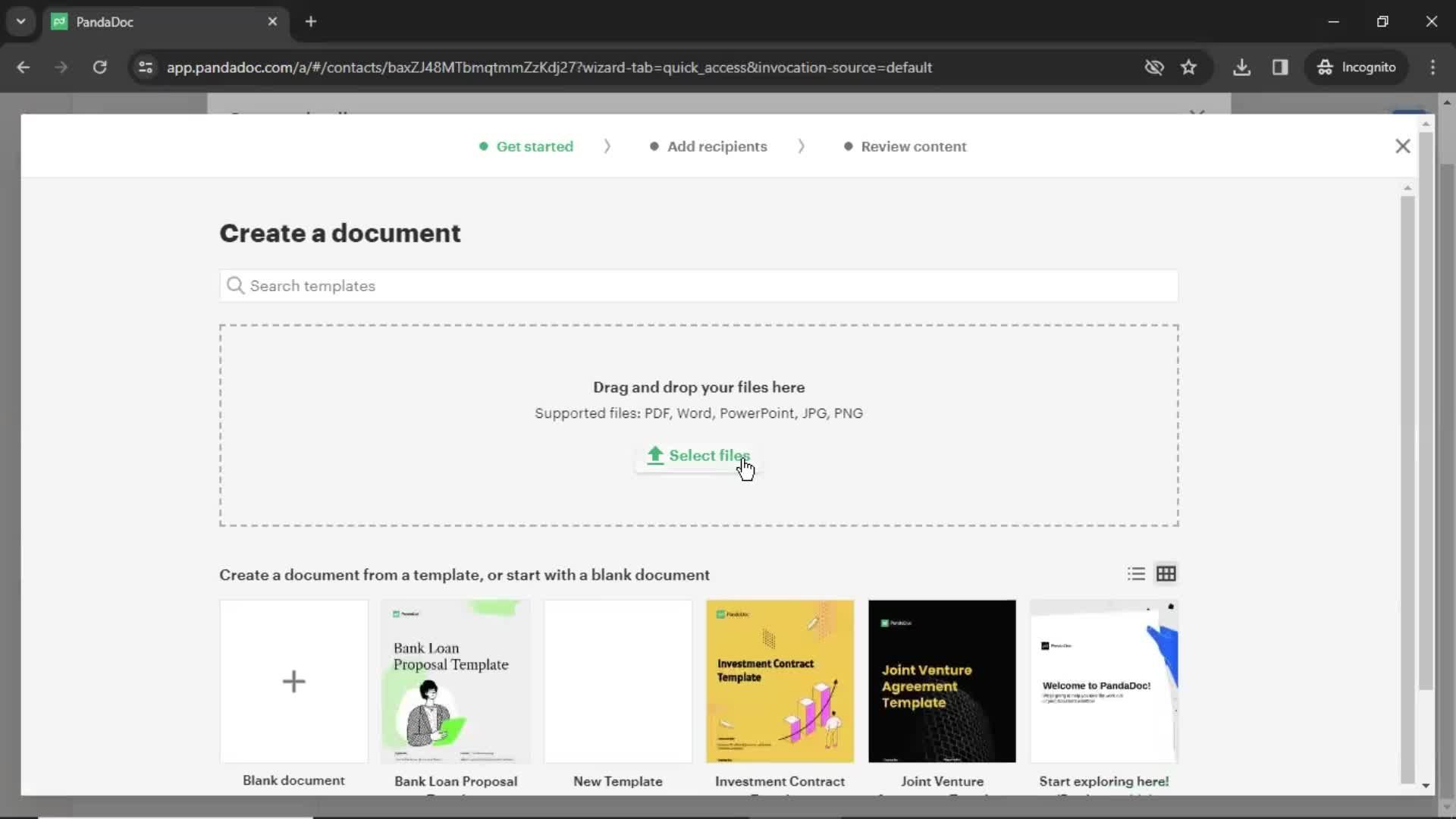Click the Get started tab label
This screenshot has height=819, width=1456.
(535, 146)
